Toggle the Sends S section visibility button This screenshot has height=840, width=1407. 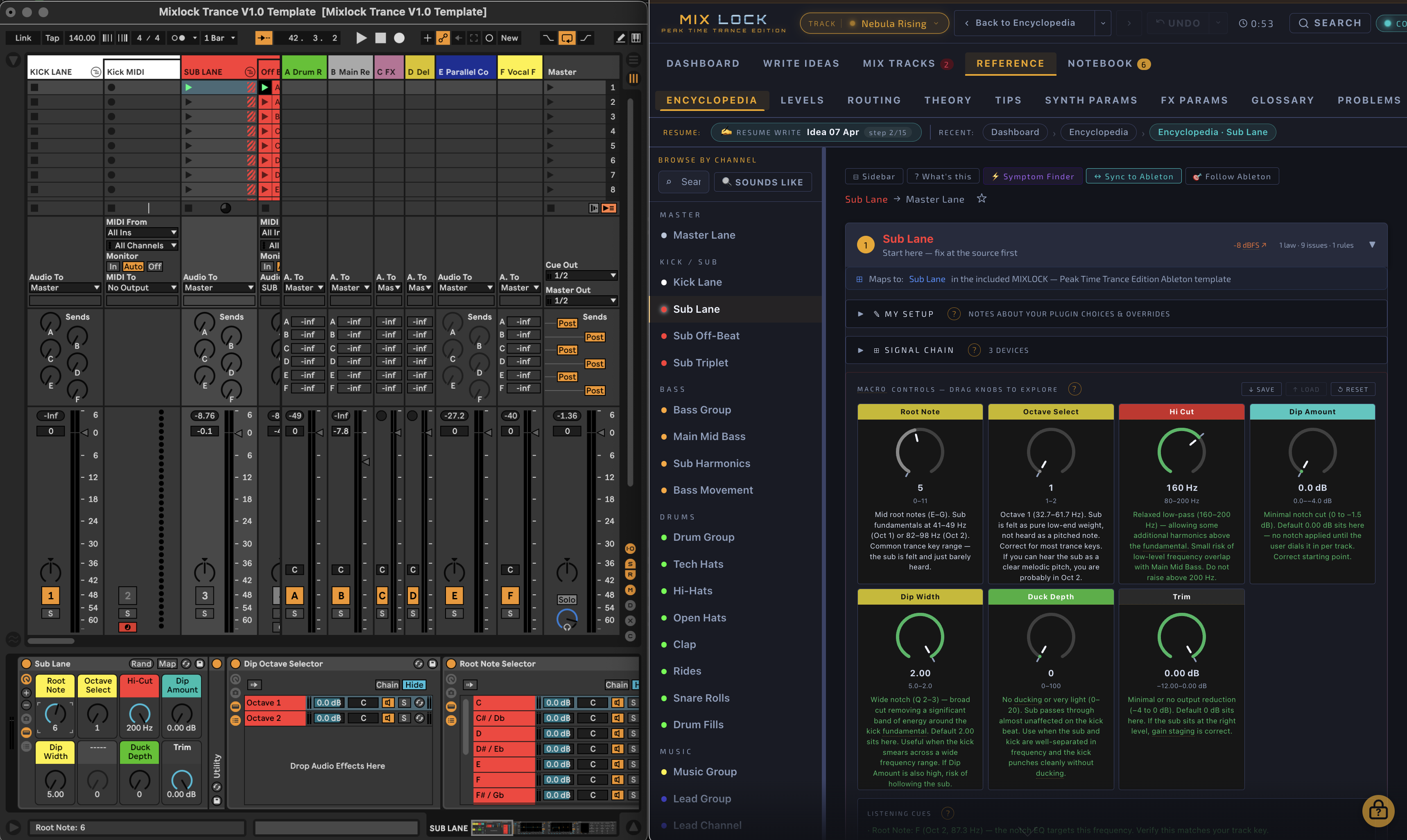tap(630, 564)
